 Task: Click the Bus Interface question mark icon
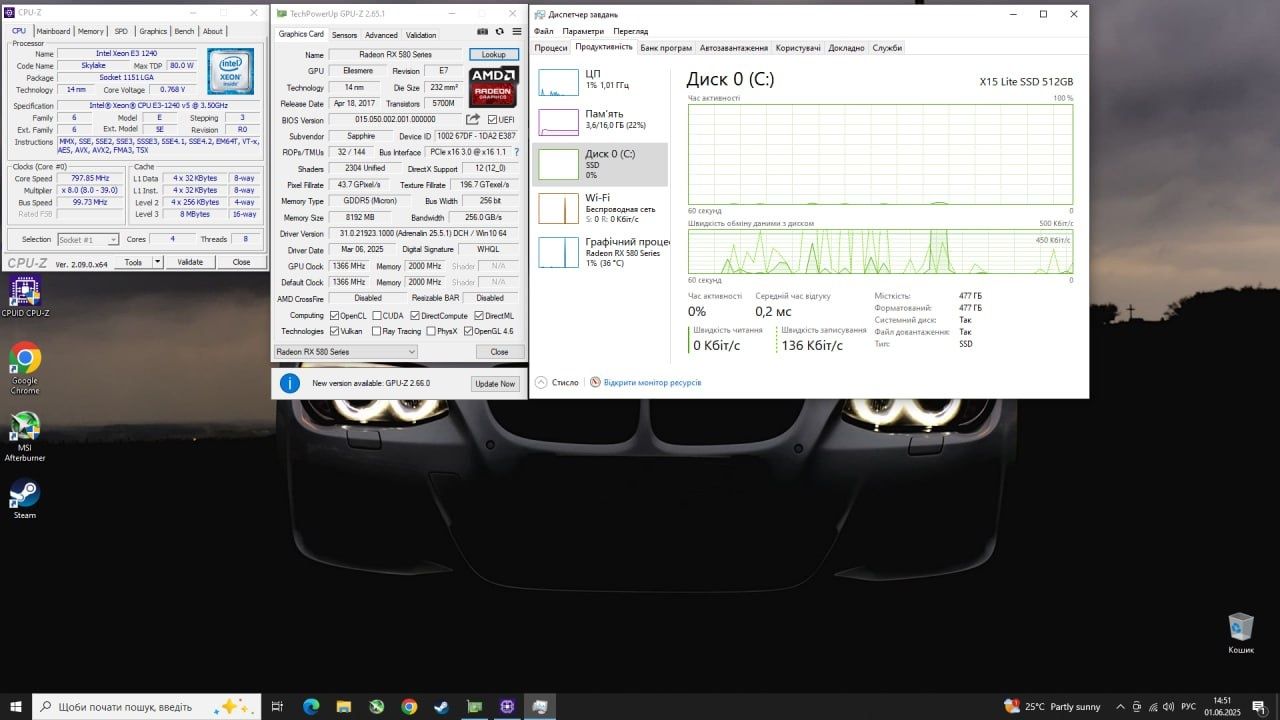click(517, 152)
